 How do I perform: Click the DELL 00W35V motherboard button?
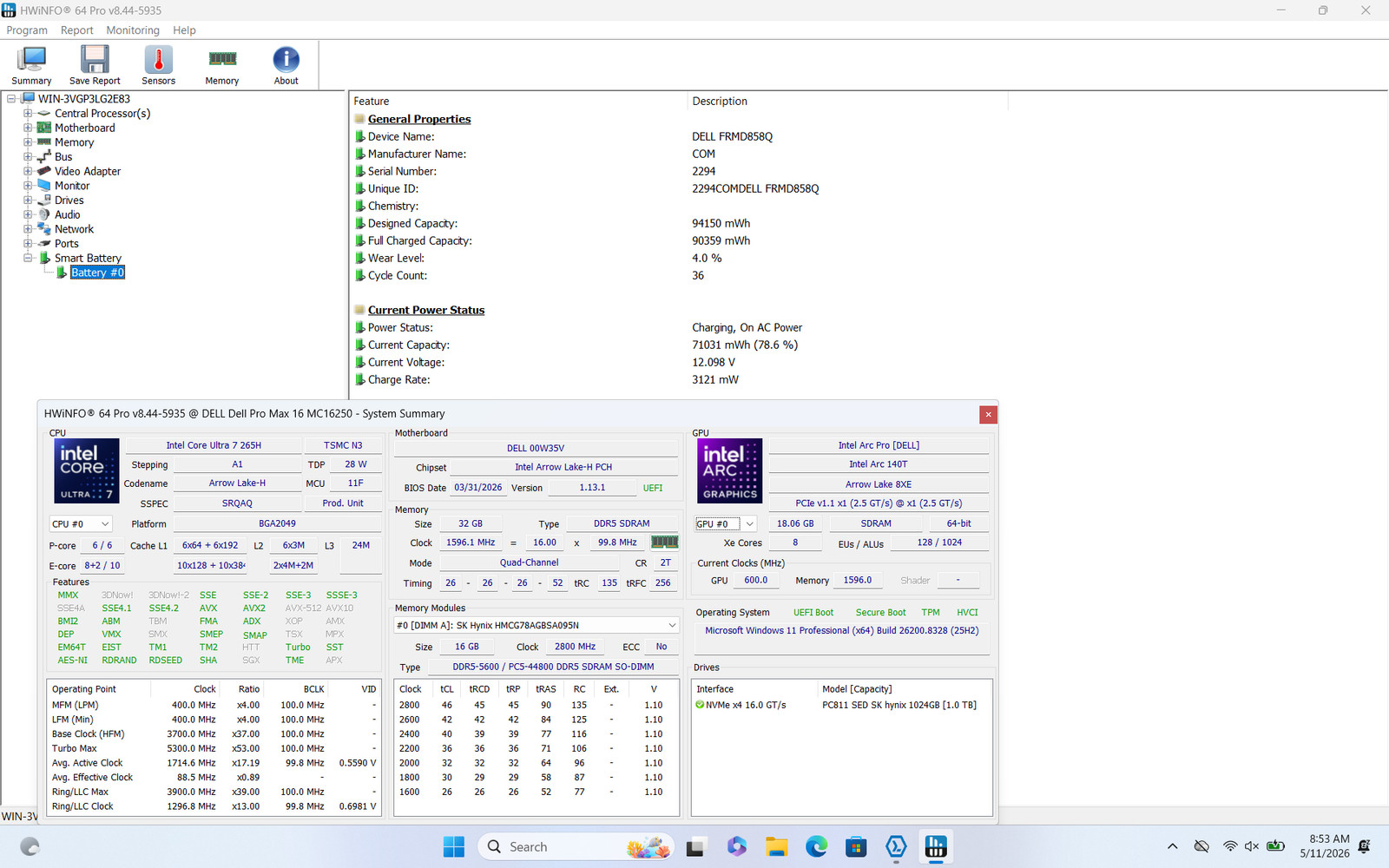point(536,448)
